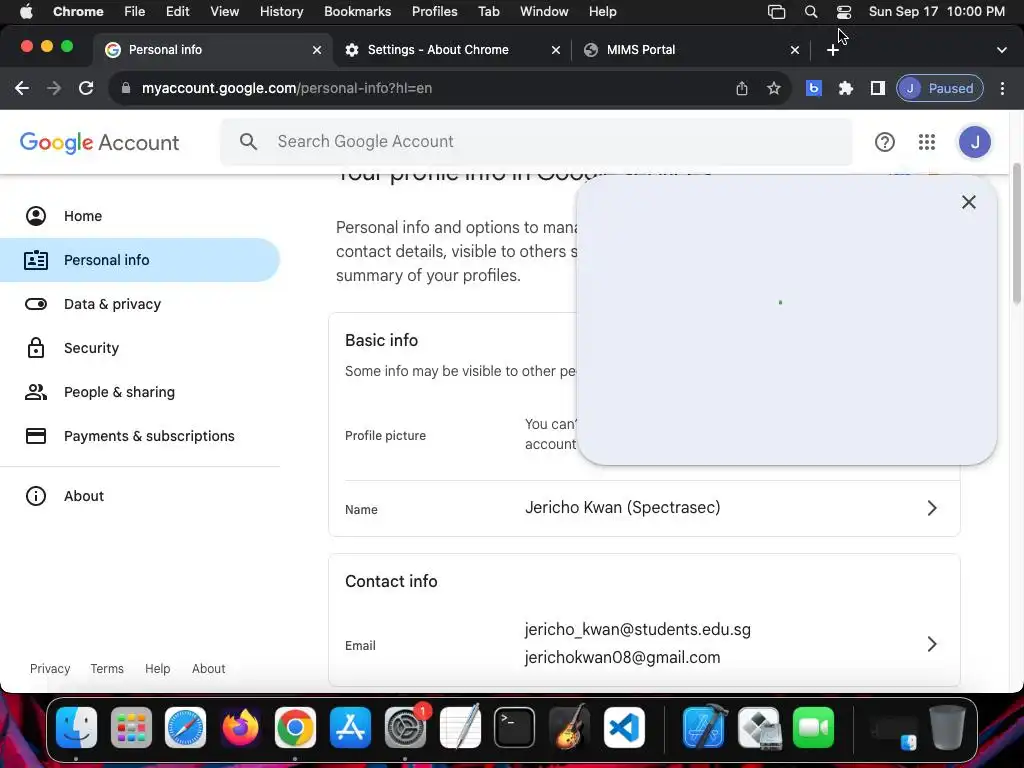Open the Google Account help icon

click(x=885, y=142)
